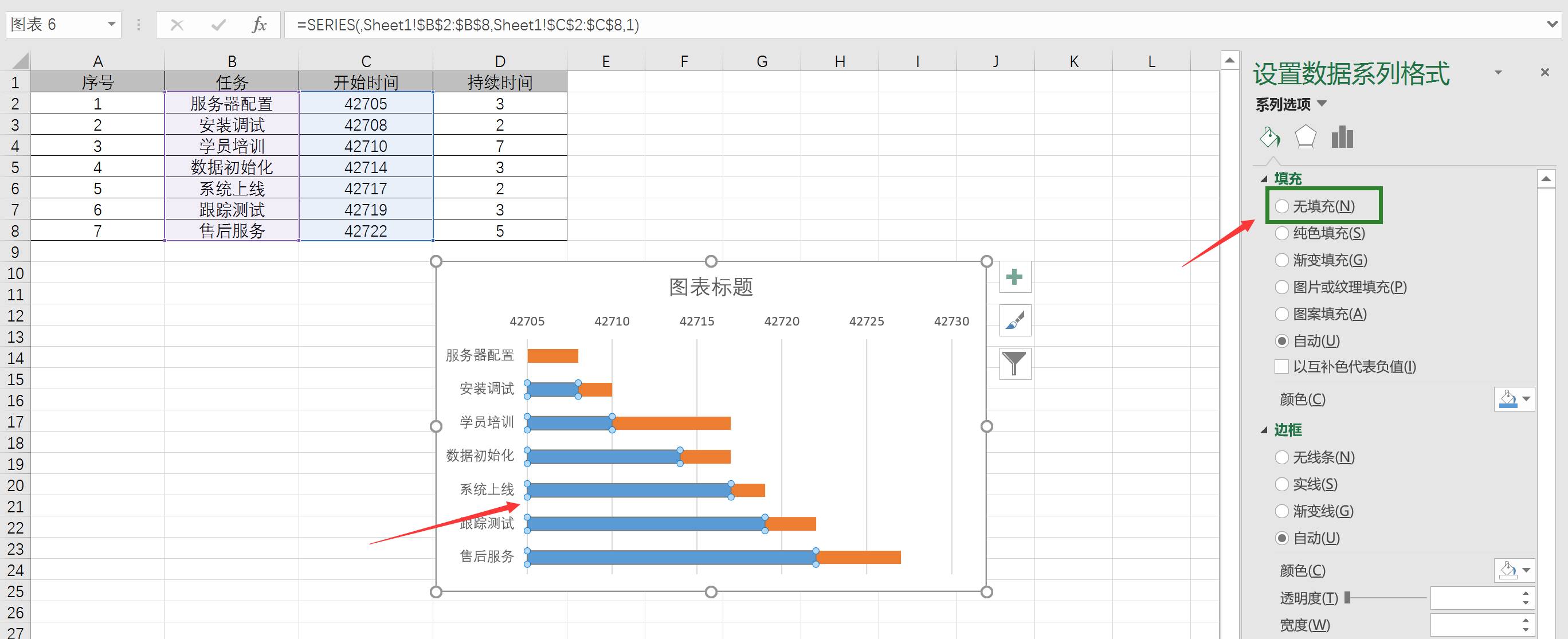Select the 渐变线(G) border radio button
Viewport: 1568px width, 639px height.
(x=1282, y=511)
